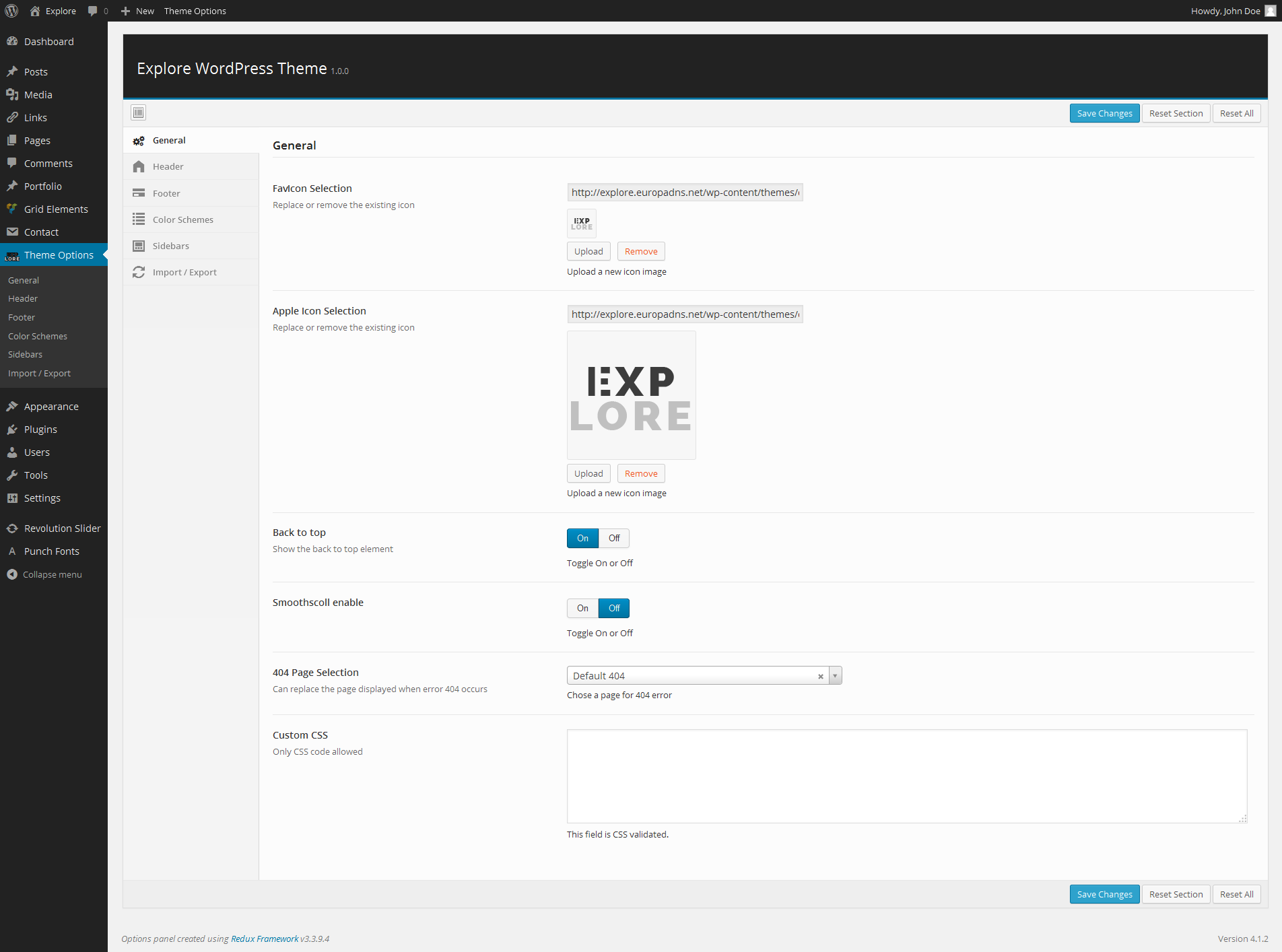Viewport: 1282px width, 952px height.
Task: Open the Sidebars options tab
Action: coord(191,246)
